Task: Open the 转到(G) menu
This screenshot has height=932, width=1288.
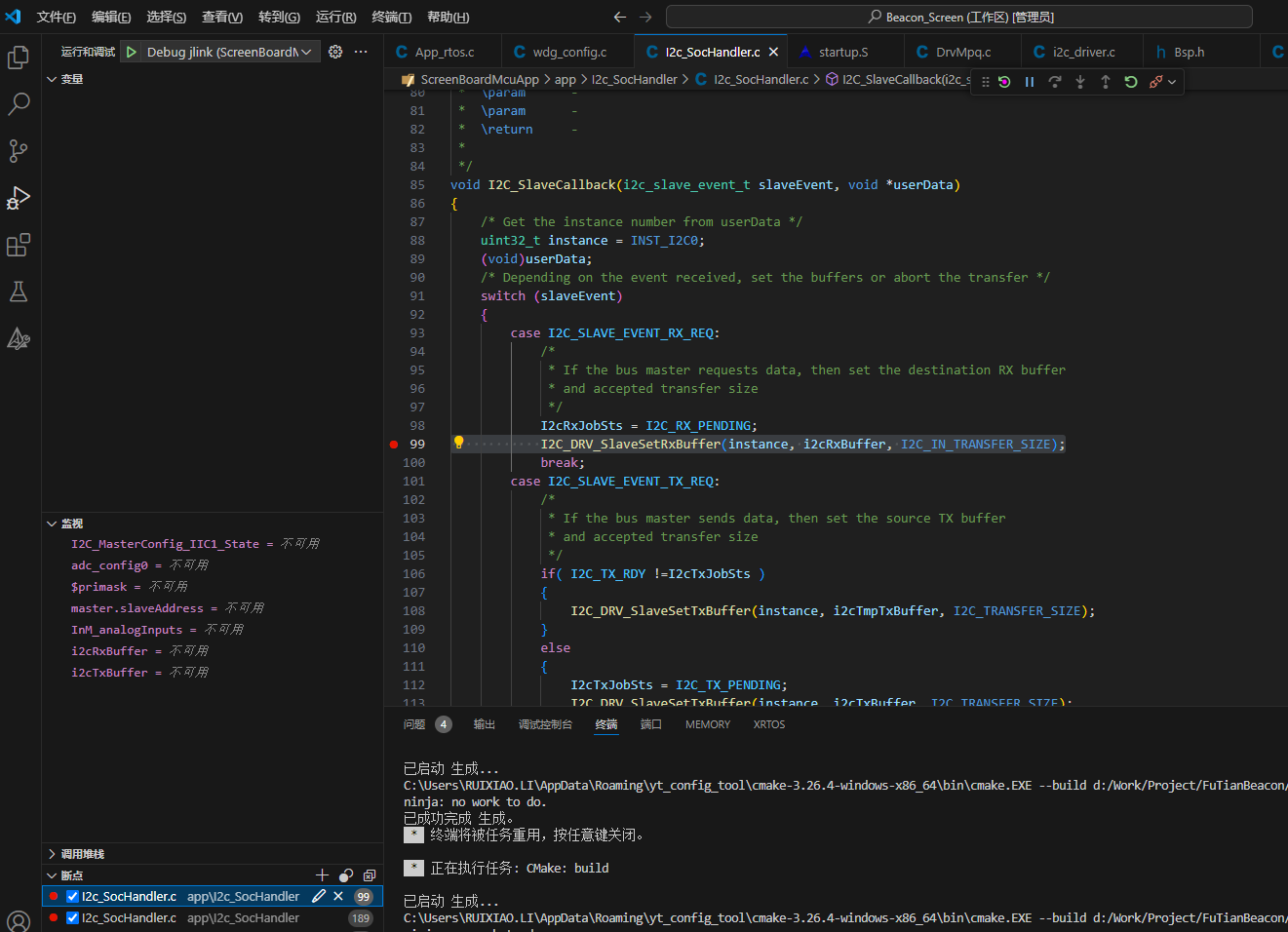Action: [279, 17]
